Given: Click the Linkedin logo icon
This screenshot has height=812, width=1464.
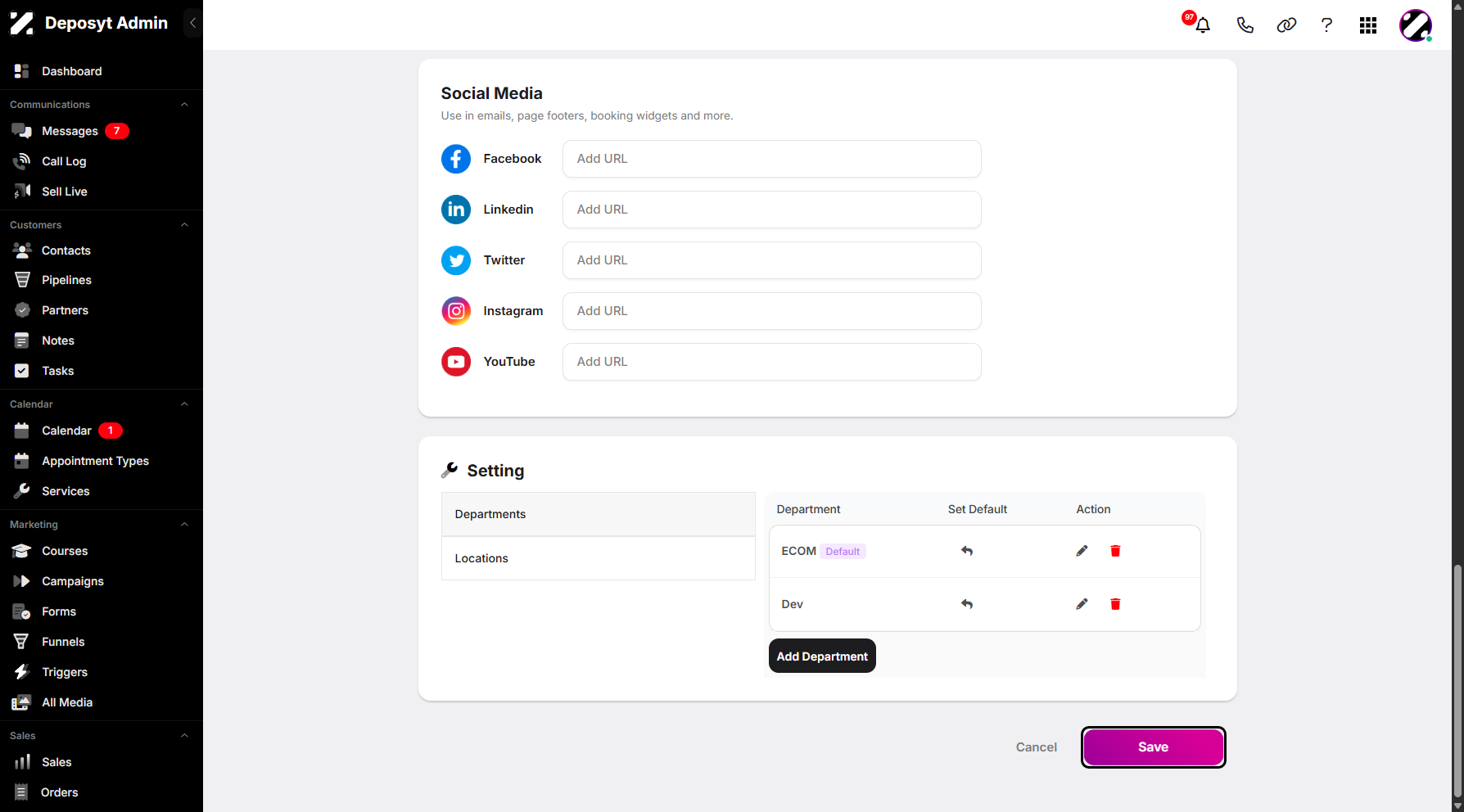Looking at the screenshot, I should click(x=456, y=210).
